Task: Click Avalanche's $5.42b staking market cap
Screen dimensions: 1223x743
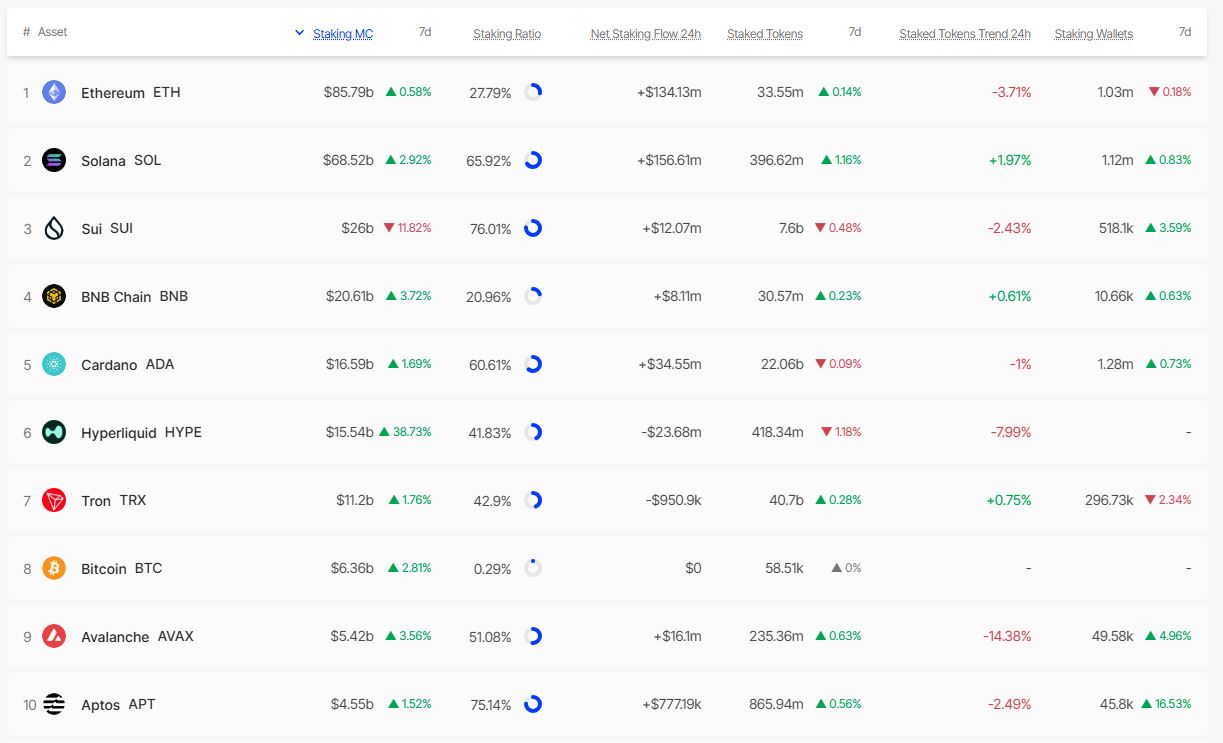Action: pos(352,636)
